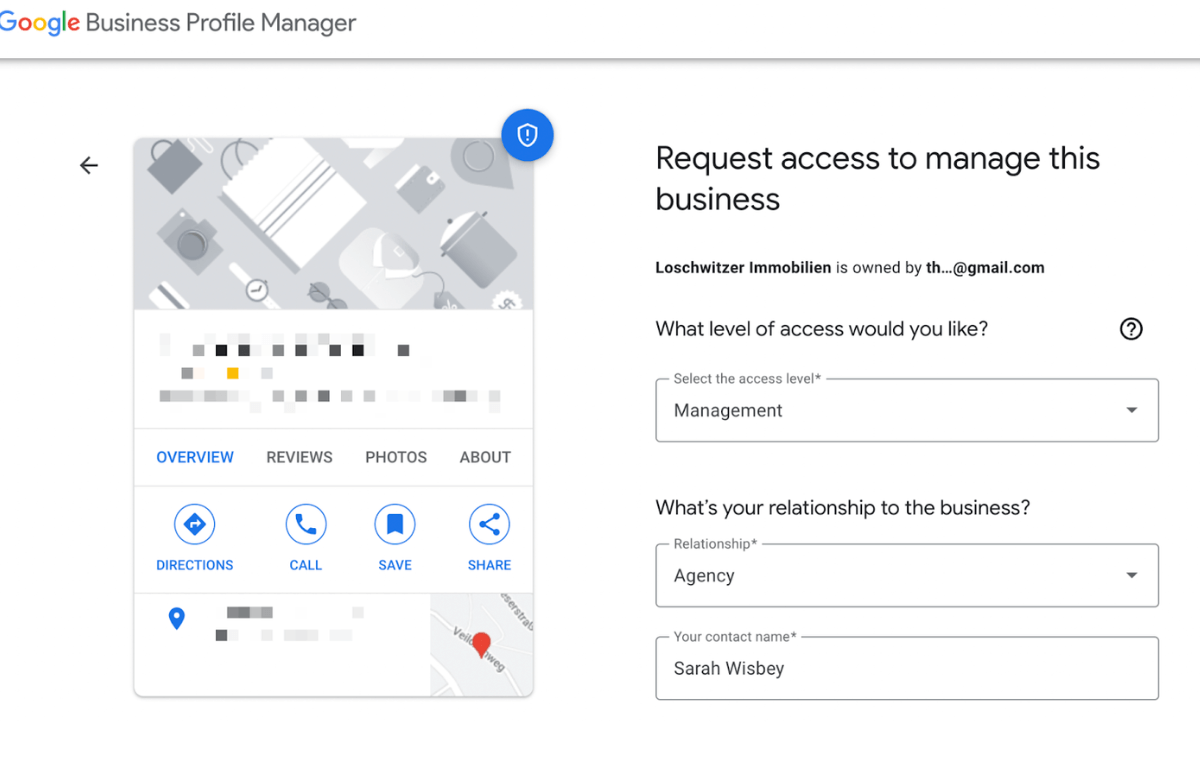Viewport: 1200px width, 771px height.
Task: Click the Call icon in the profile preview
Action: pyautogui.click(x=305, y=524)
